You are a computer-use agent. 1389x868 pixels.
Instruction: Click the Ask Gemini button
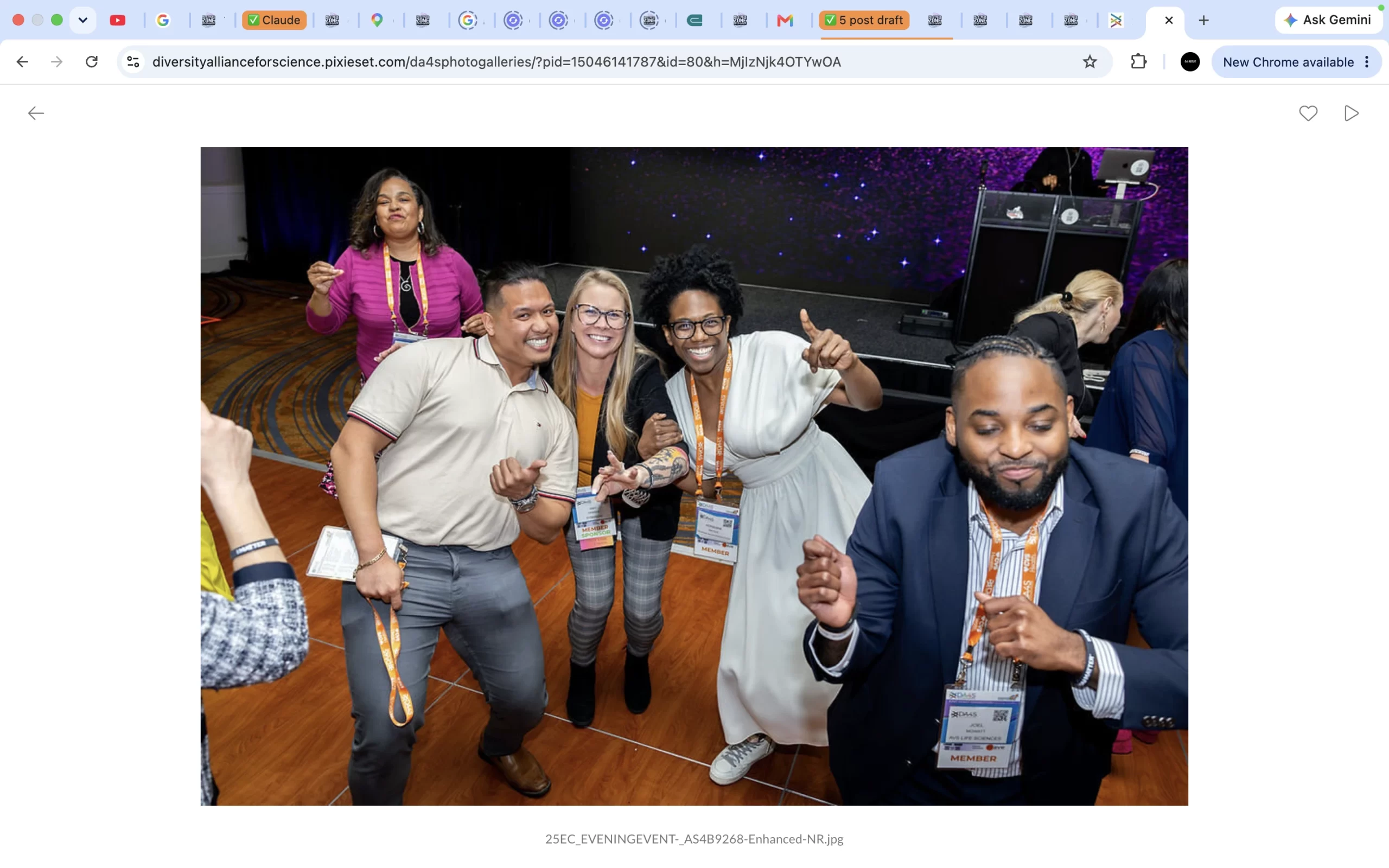click(x=1328, y=20)
